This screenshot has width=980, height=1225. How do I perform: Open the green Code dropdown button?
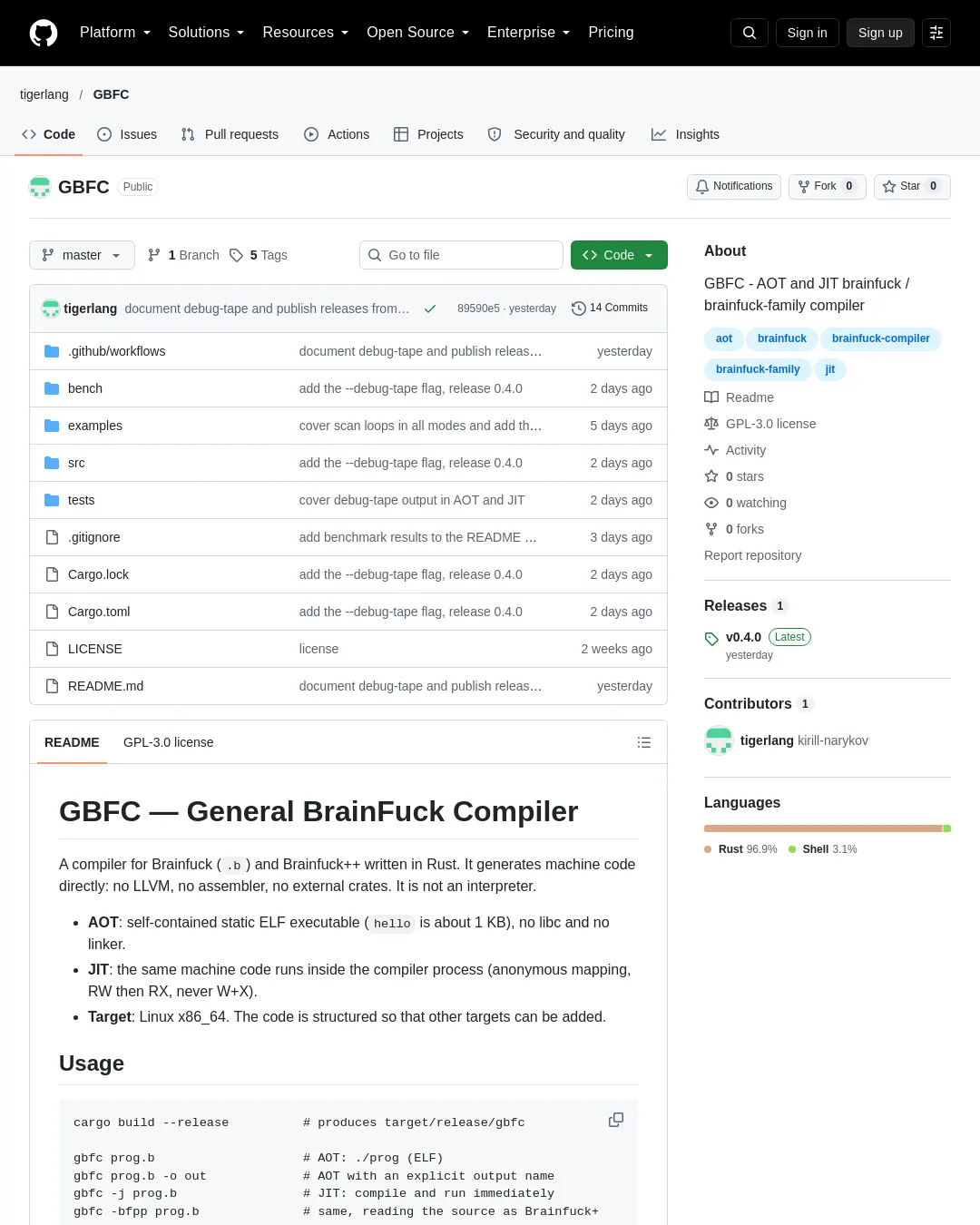(x=619, y=255)
